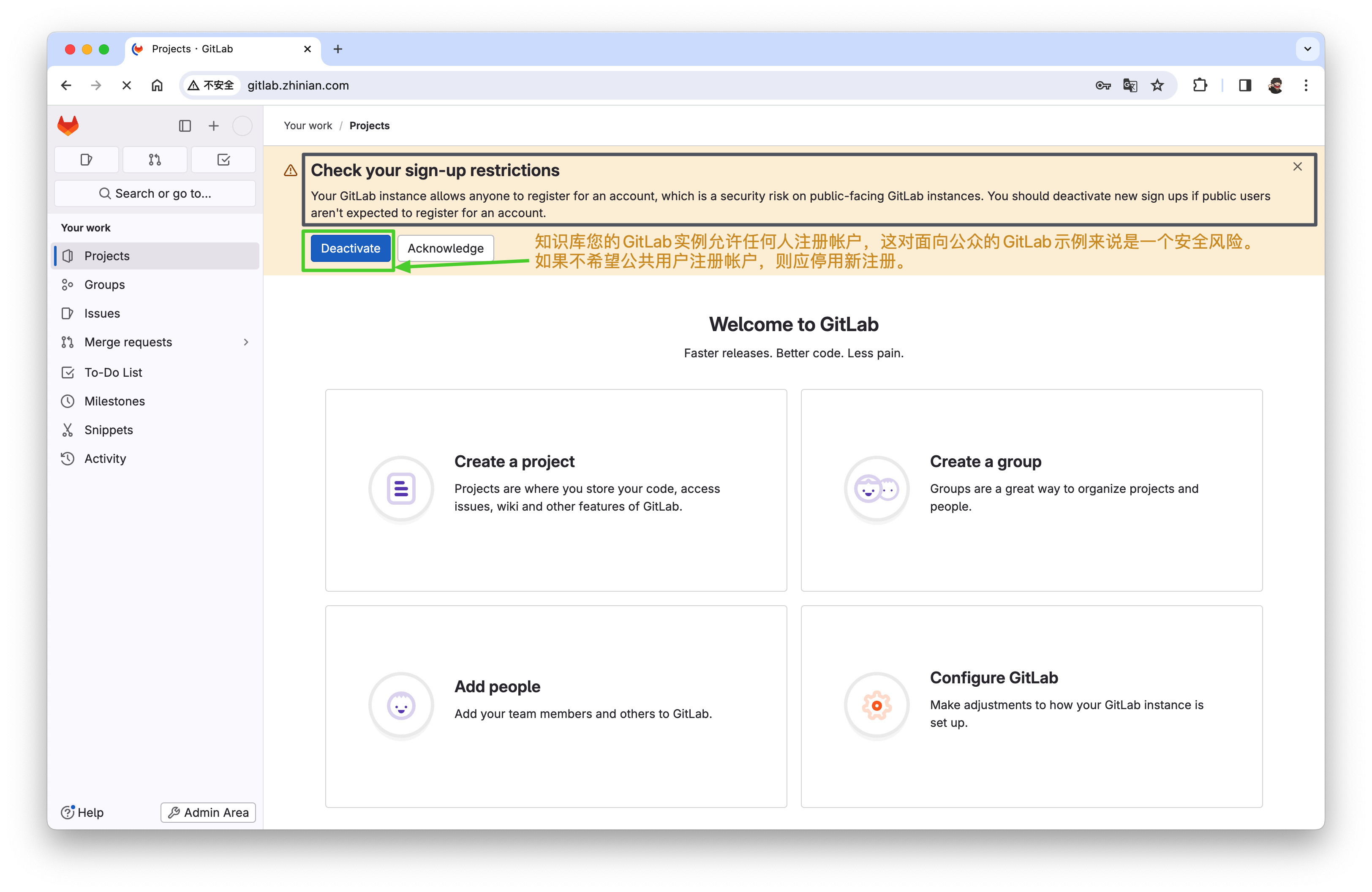Open the saved passwords key icon
Image resolution: width=1372 pixels, height=892 pixels.
1103,85
